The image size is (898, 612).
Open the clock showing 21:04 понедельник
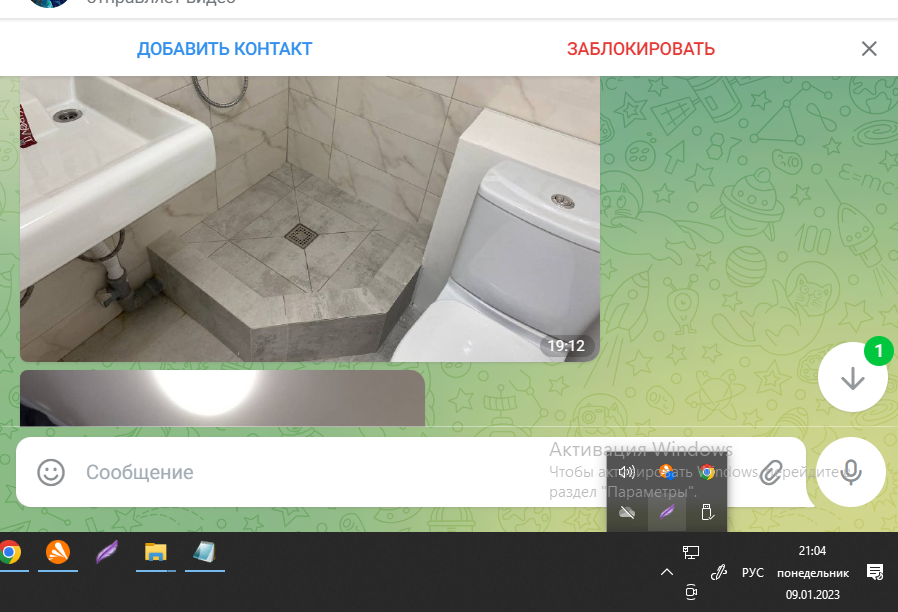point(812,572)
